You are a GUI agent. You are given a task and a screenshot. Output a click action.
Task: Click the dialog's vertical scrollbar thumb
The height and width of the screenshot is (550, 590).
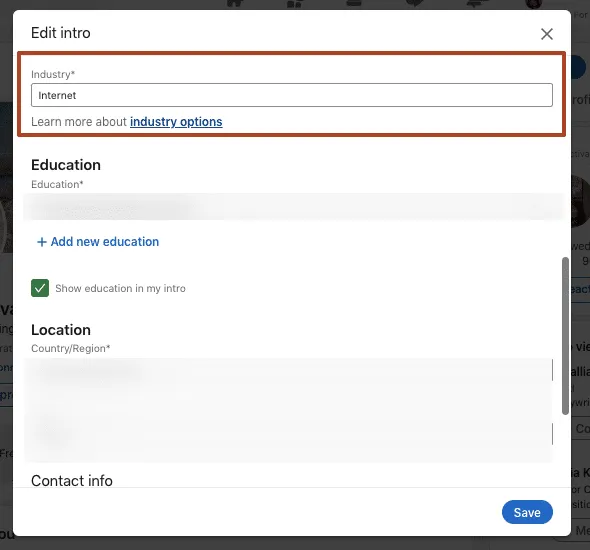pyautogui.click(x=565, y=336)
